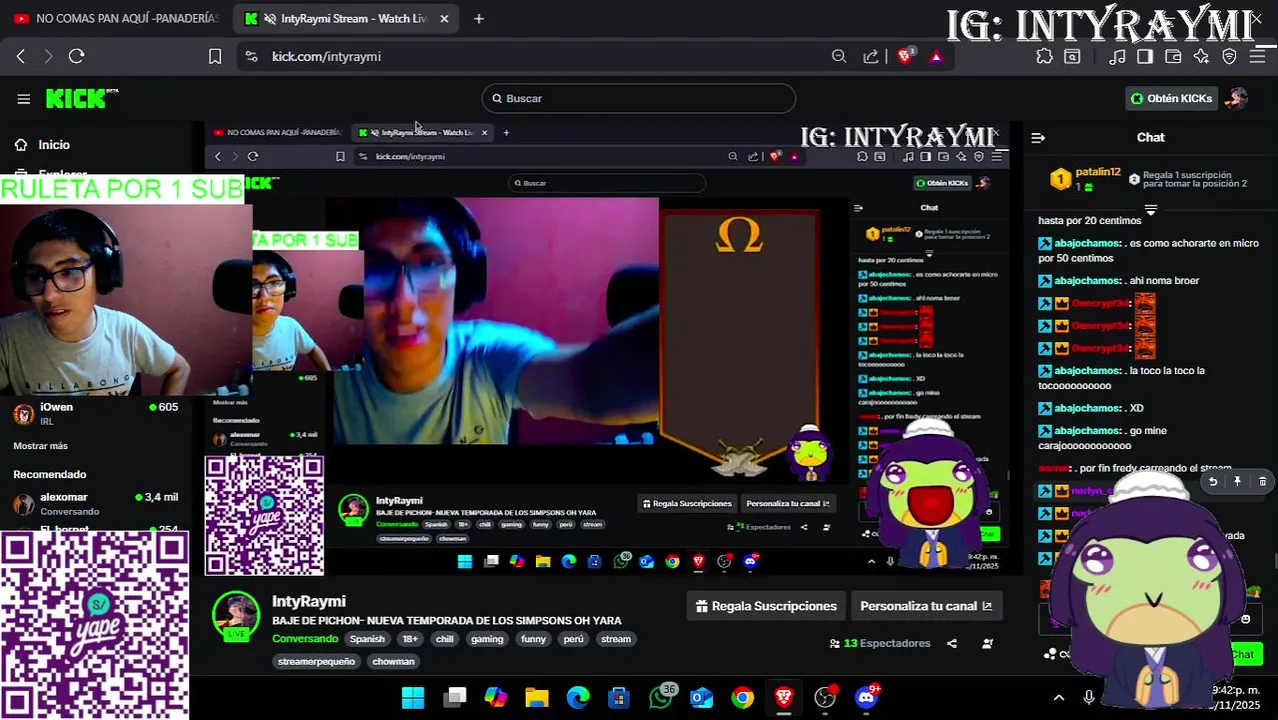Click abajochamos username in XD message

tap(1088, 408)
